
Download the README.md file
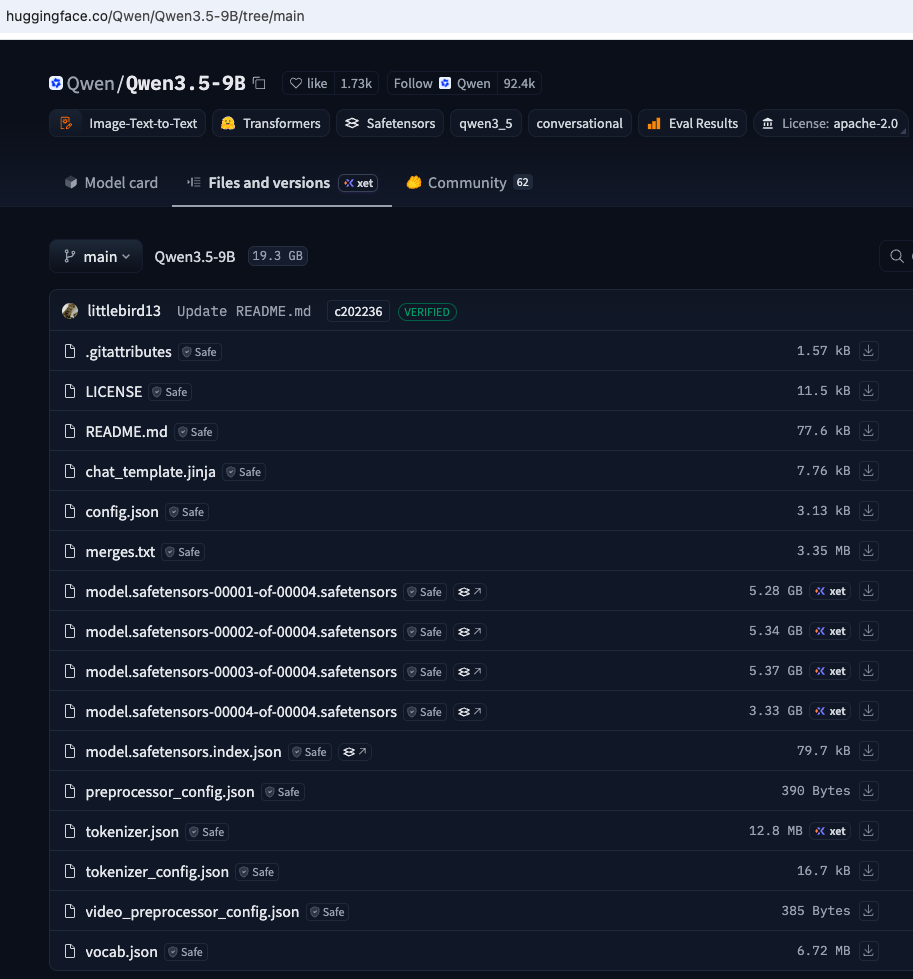pyautogui.click(x=868, y=431)
